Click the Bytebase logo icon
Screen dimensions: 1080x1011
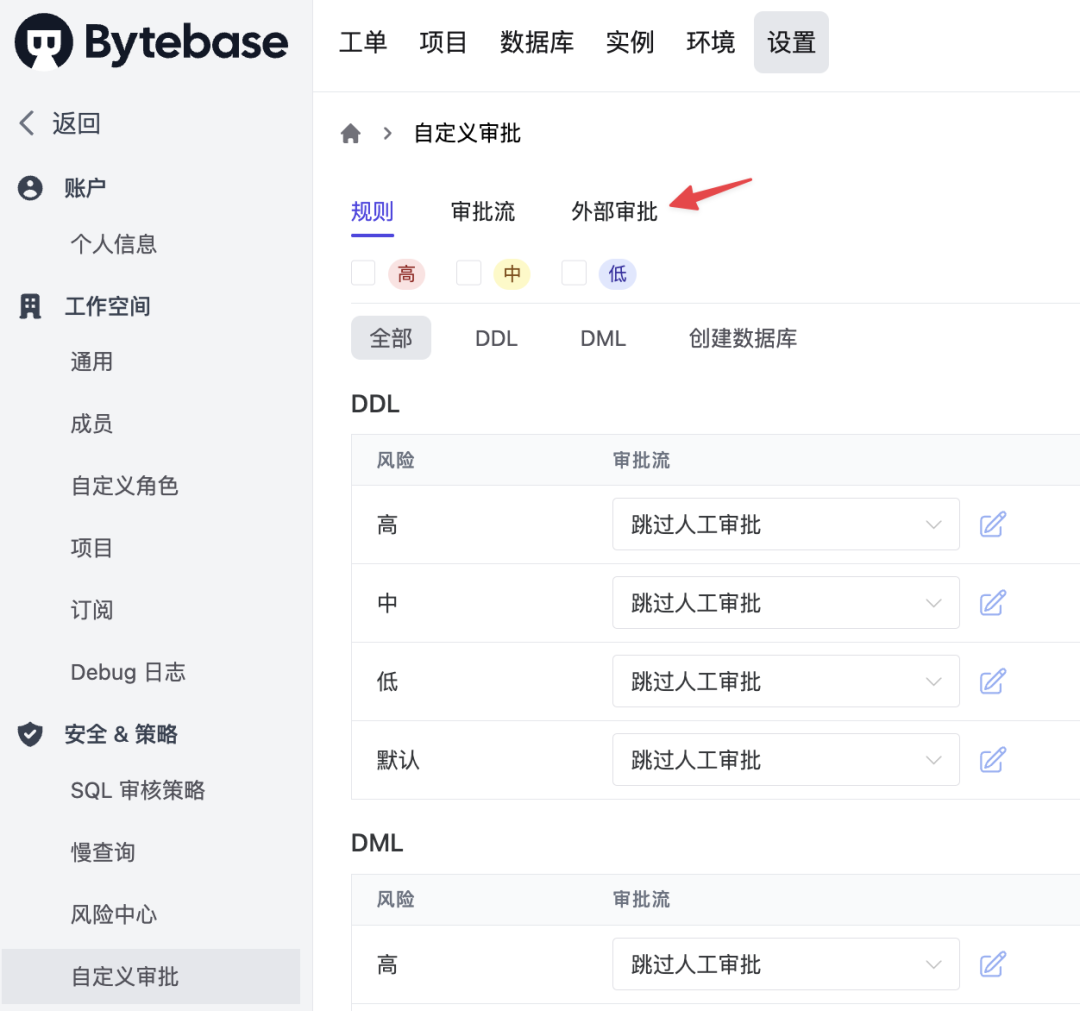click(x=44, y=42)
